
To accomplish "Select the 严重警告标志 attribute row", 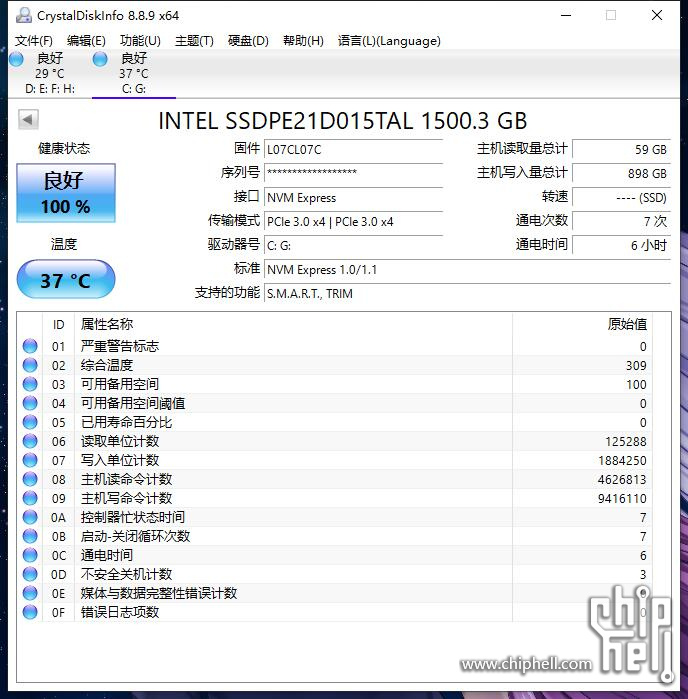I will [334, 346].
